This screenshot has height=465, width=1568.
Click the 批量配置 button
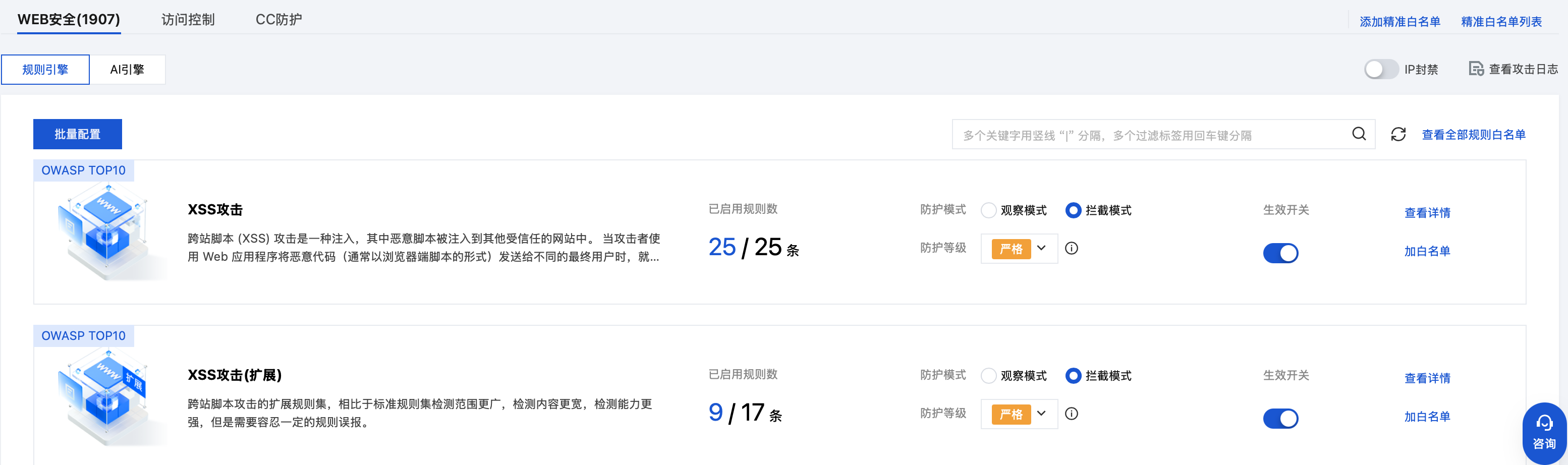pos(77,134)
